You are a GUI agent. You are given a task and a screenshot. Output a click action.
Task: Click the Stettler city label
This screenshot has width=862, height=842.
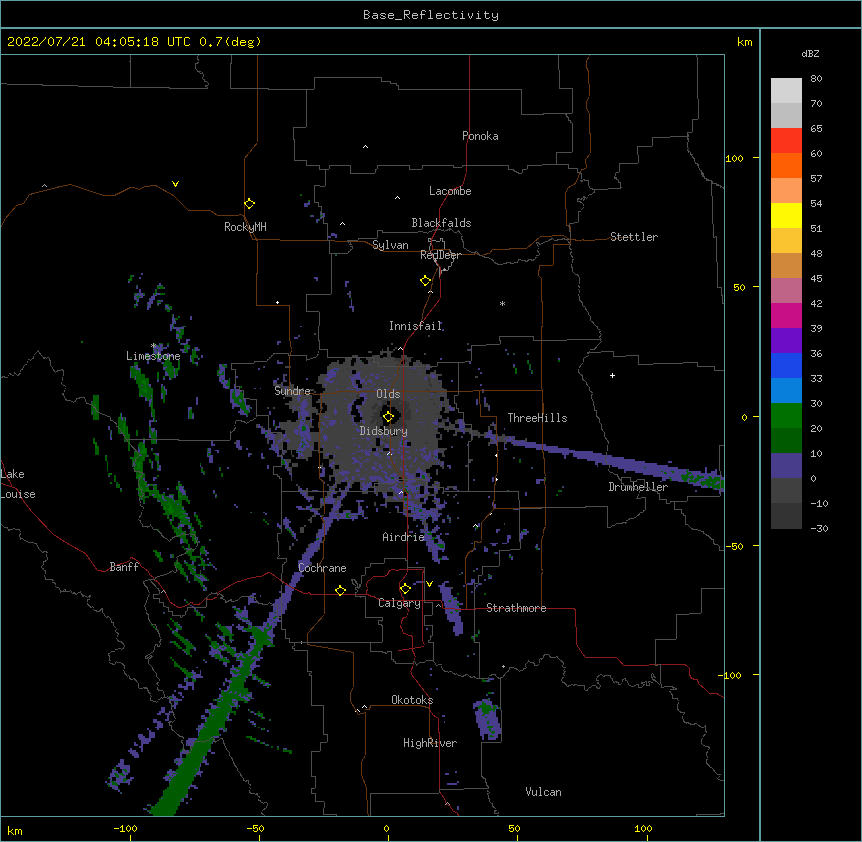click(634, 237)
